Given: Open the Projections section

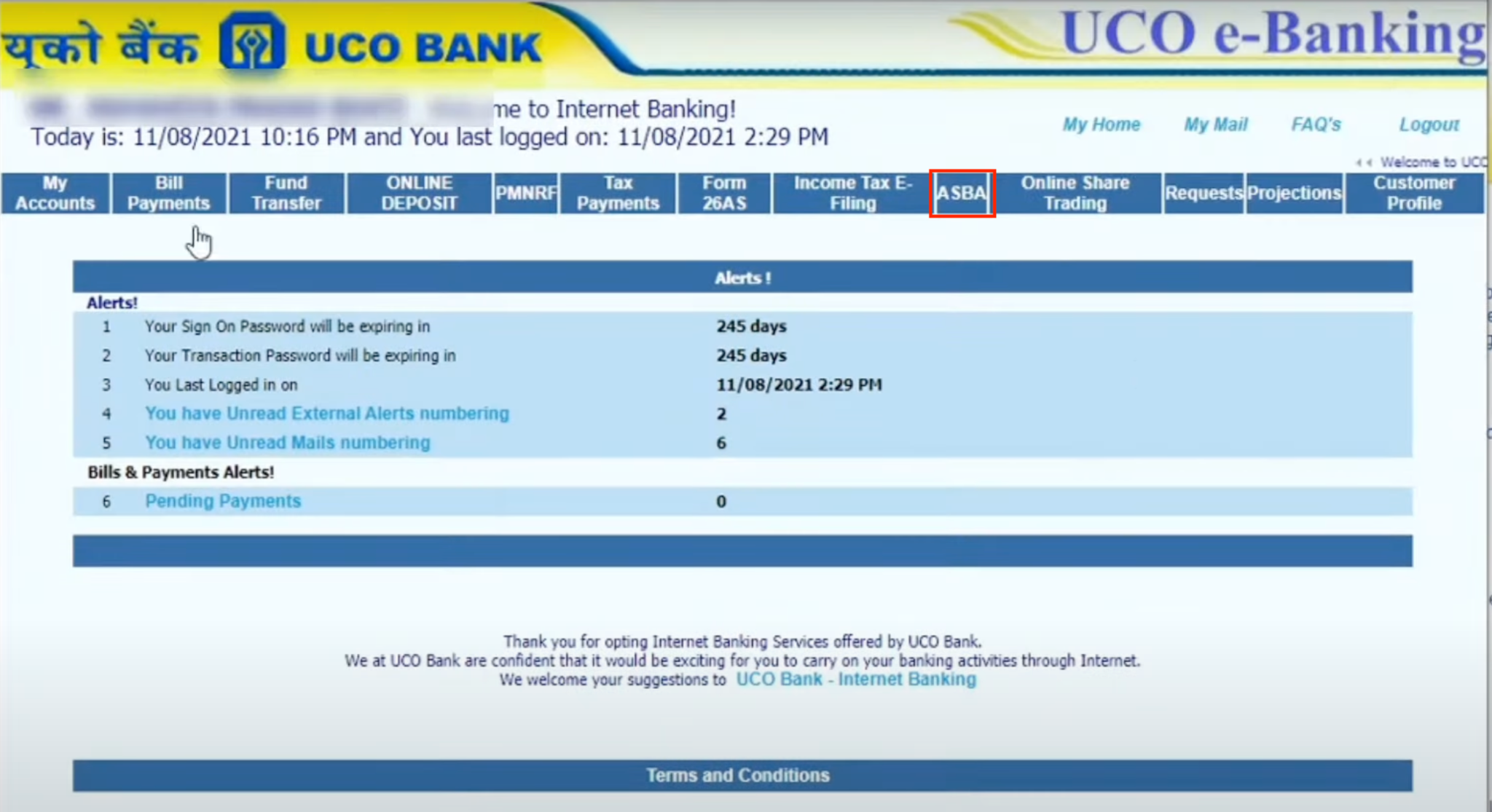Looking at the screenshot, I should (x=1294, y=193).
